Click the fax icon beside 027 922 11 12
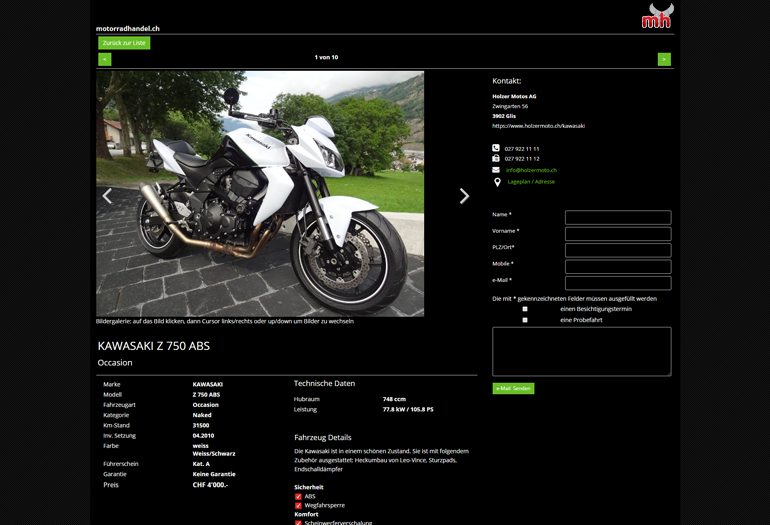770x525 pixels. [x=495, y=158]
